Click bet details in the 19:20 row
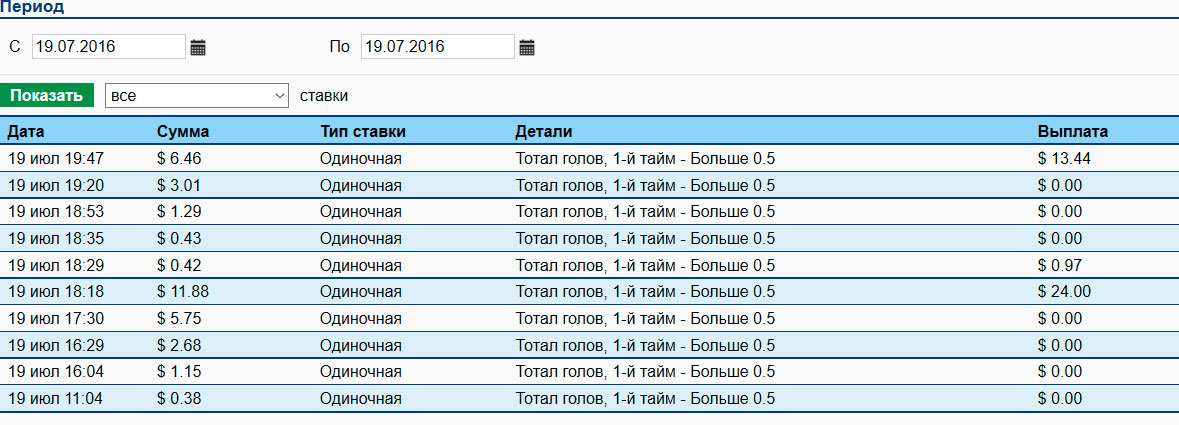Viewport: 1179px width, 425px height. point(645,185)
